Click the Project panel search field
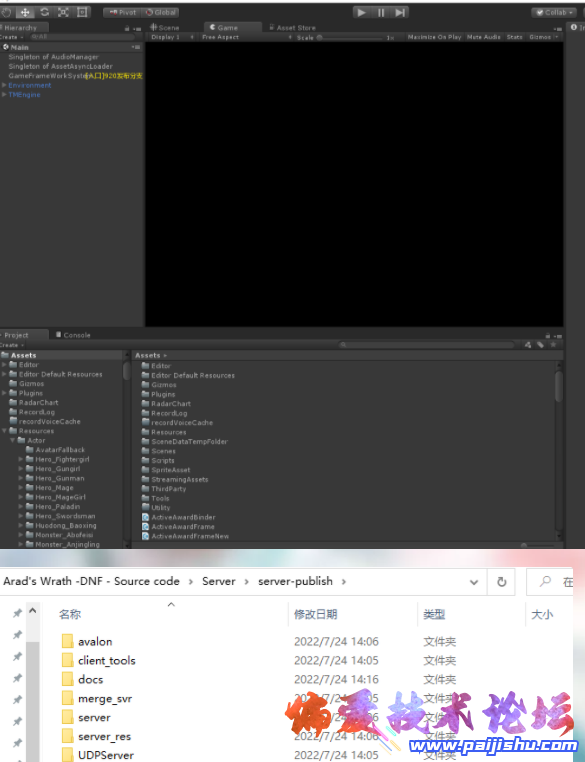This screenshot has height=762, width=585. click(427, 345)
